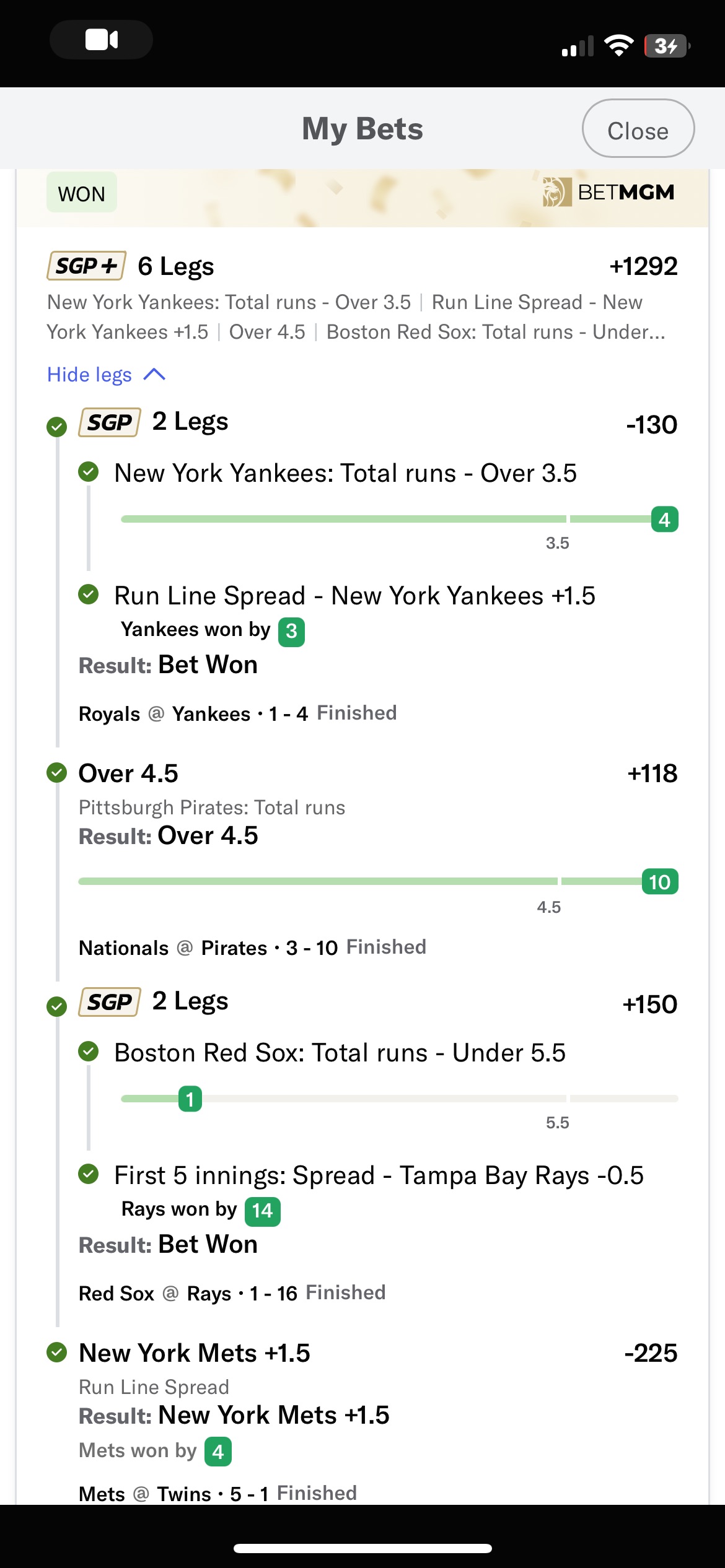This screenshot has width=725, height=1568.
Task: Tap the Rays won by 14 badge
Action: point(263,1211)
